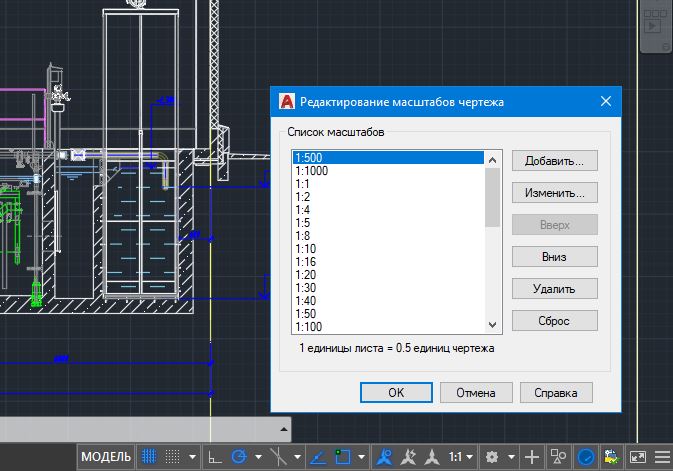Screen dimensions: 673x471
Task: Click the Добавить... button
Action: (555, 161)
